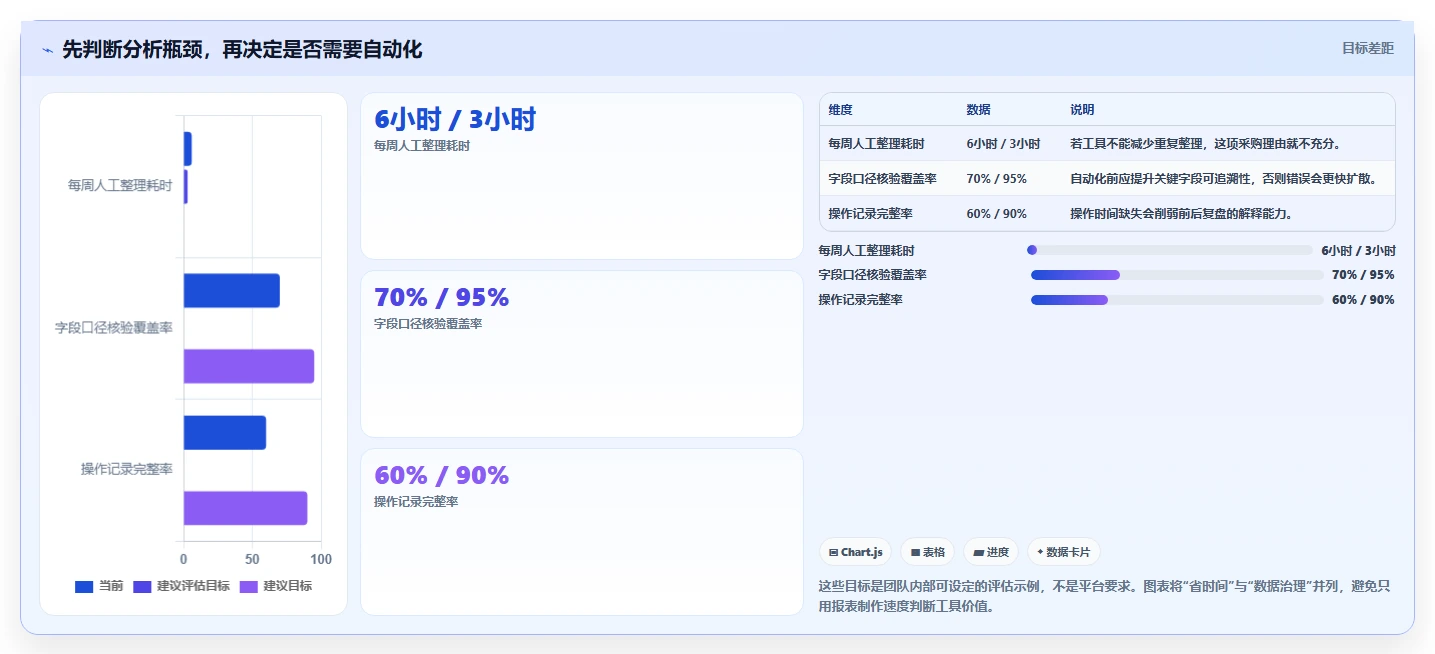Screen dimensions: 1435x654
Task: Click the Chart.js chip icon
Action: click(x=833, y=552)
